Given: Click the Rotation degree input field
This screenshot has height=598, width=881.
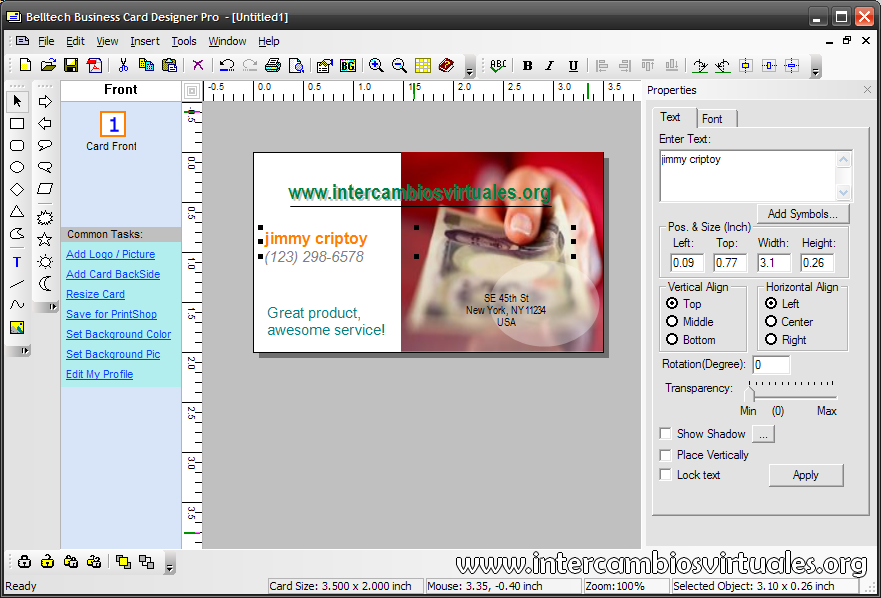Looking at the screenshot, I should [771, 364].
